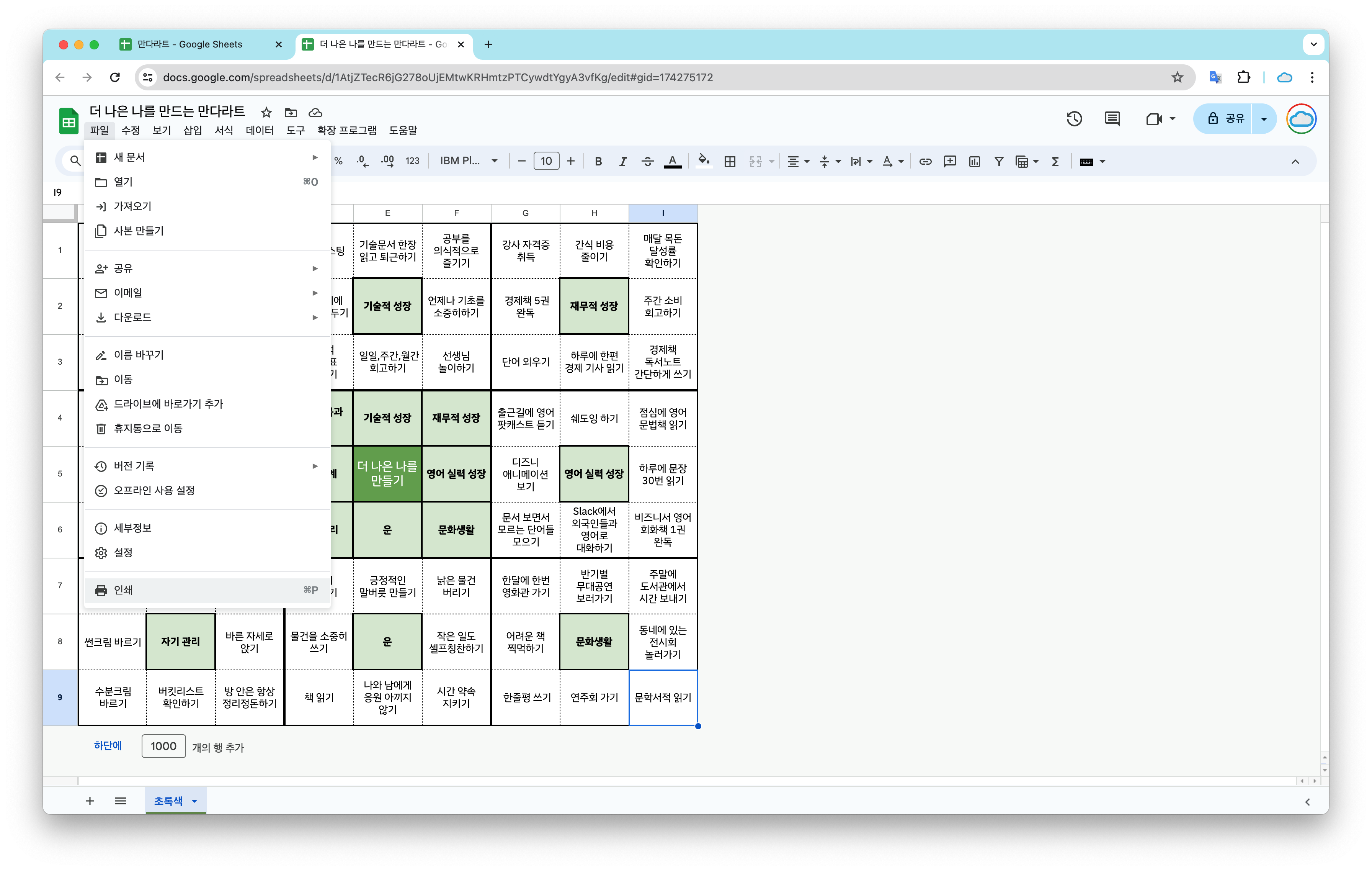Open the comments panel icon
The image size is (1372, 871).
(1112, 119)
